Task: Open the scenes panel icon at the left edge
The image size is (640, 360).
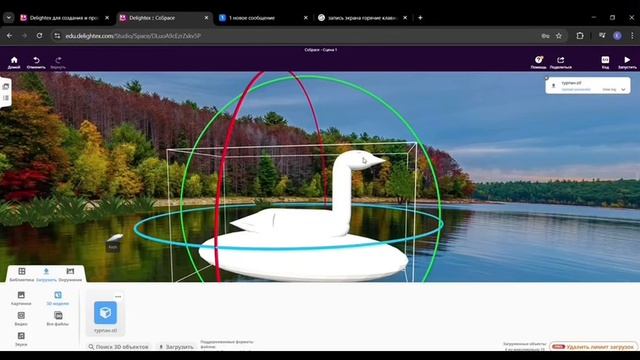Action: point(6,87)
